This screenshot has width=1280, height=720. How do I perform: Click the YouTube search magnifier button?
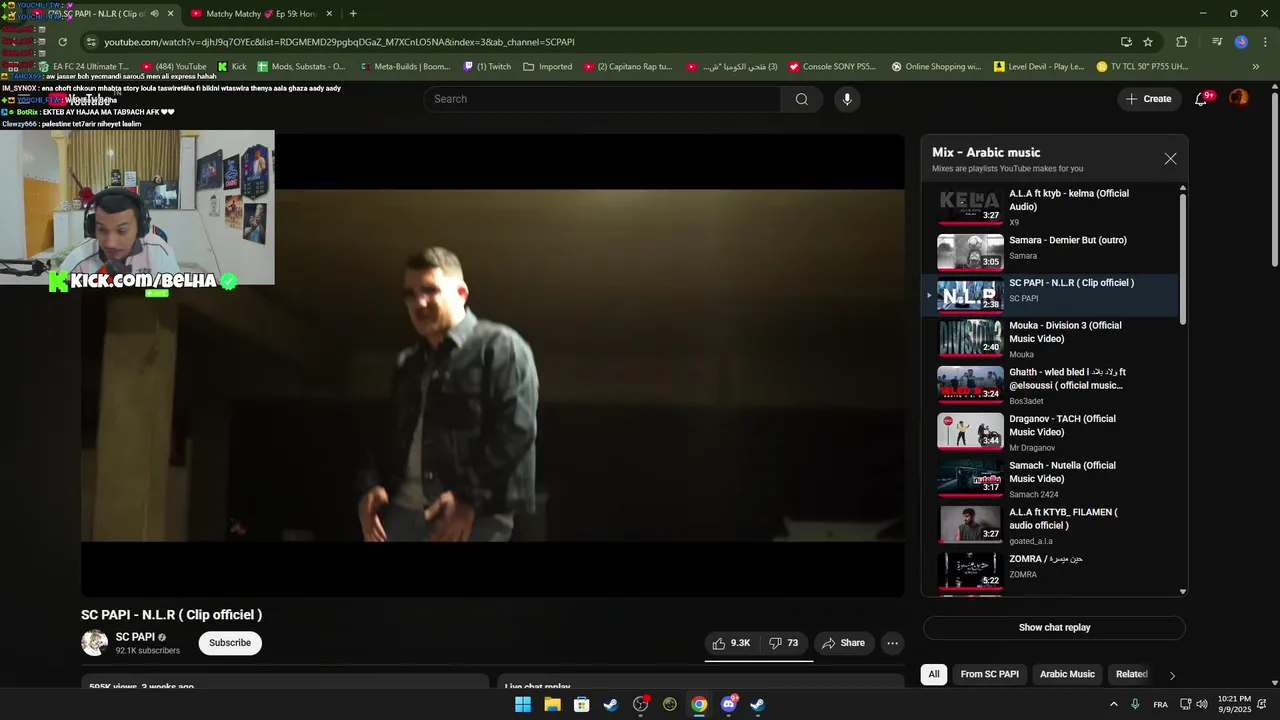802,99
